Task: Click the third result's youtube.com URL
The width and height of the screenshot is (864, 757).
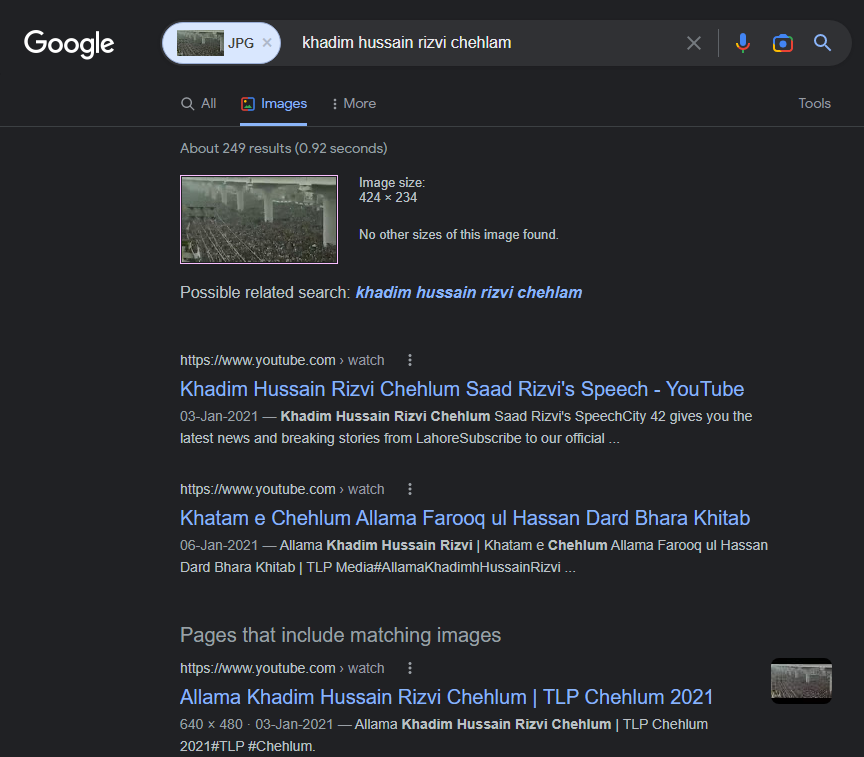Action: click(x=282, y=668)
